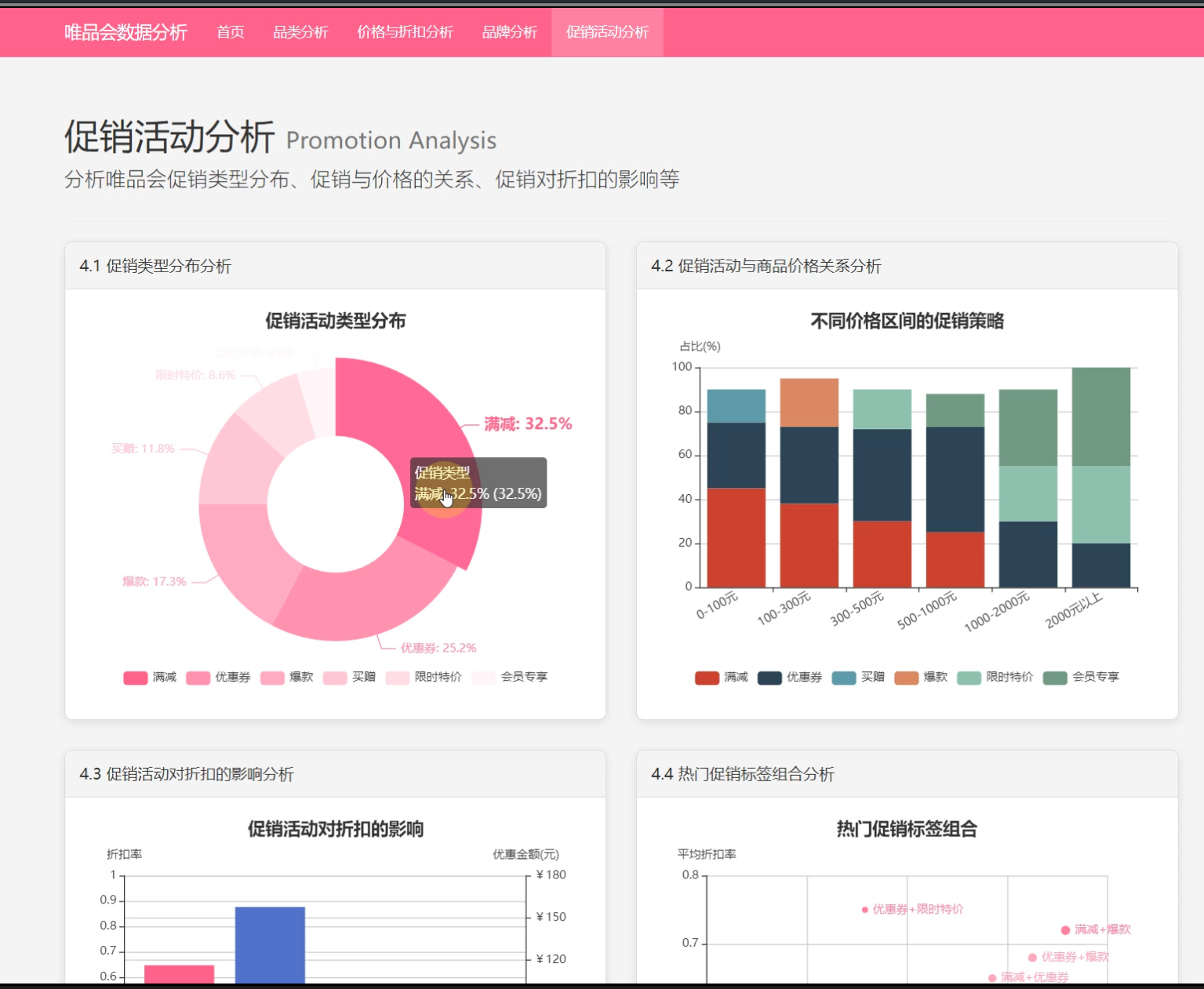Click the 优惠券 legend marker below donut chart

pos(198,677)
